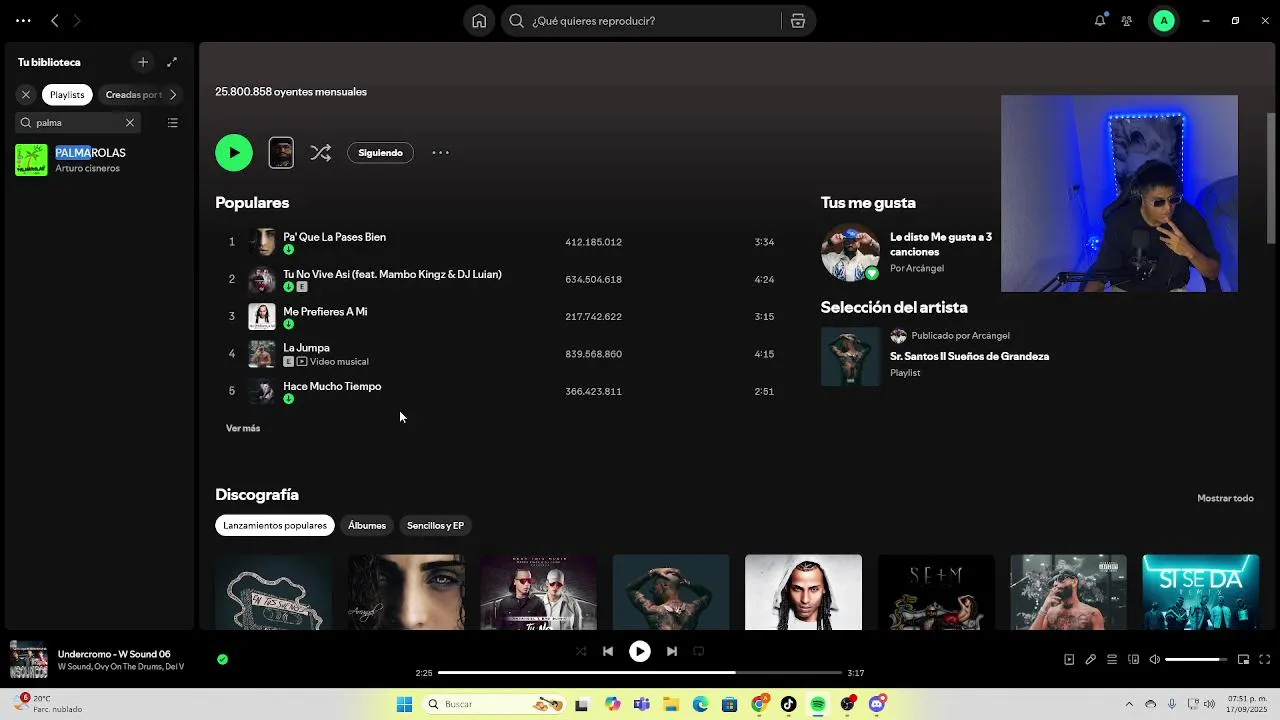Select the 'Lanzamientos populares' tab

point(275,526)
